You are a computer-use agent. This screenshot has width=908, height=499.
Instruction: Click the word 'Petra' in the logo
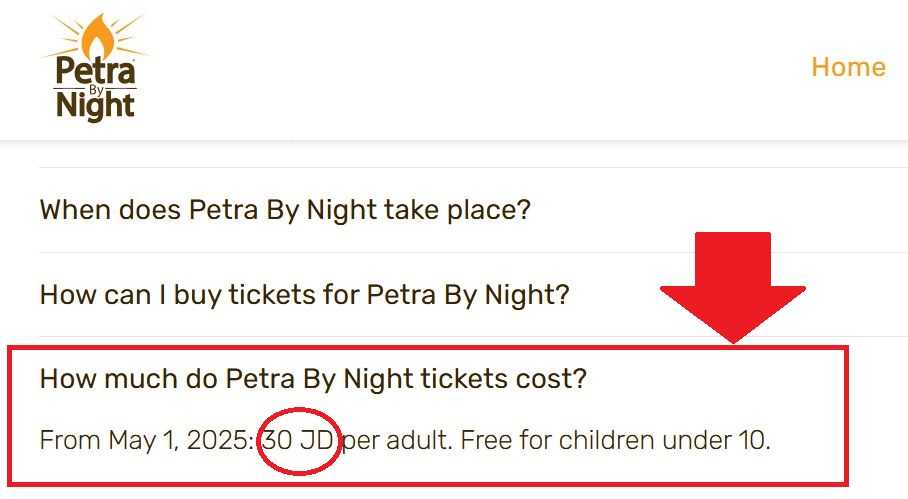coord(96,71)
